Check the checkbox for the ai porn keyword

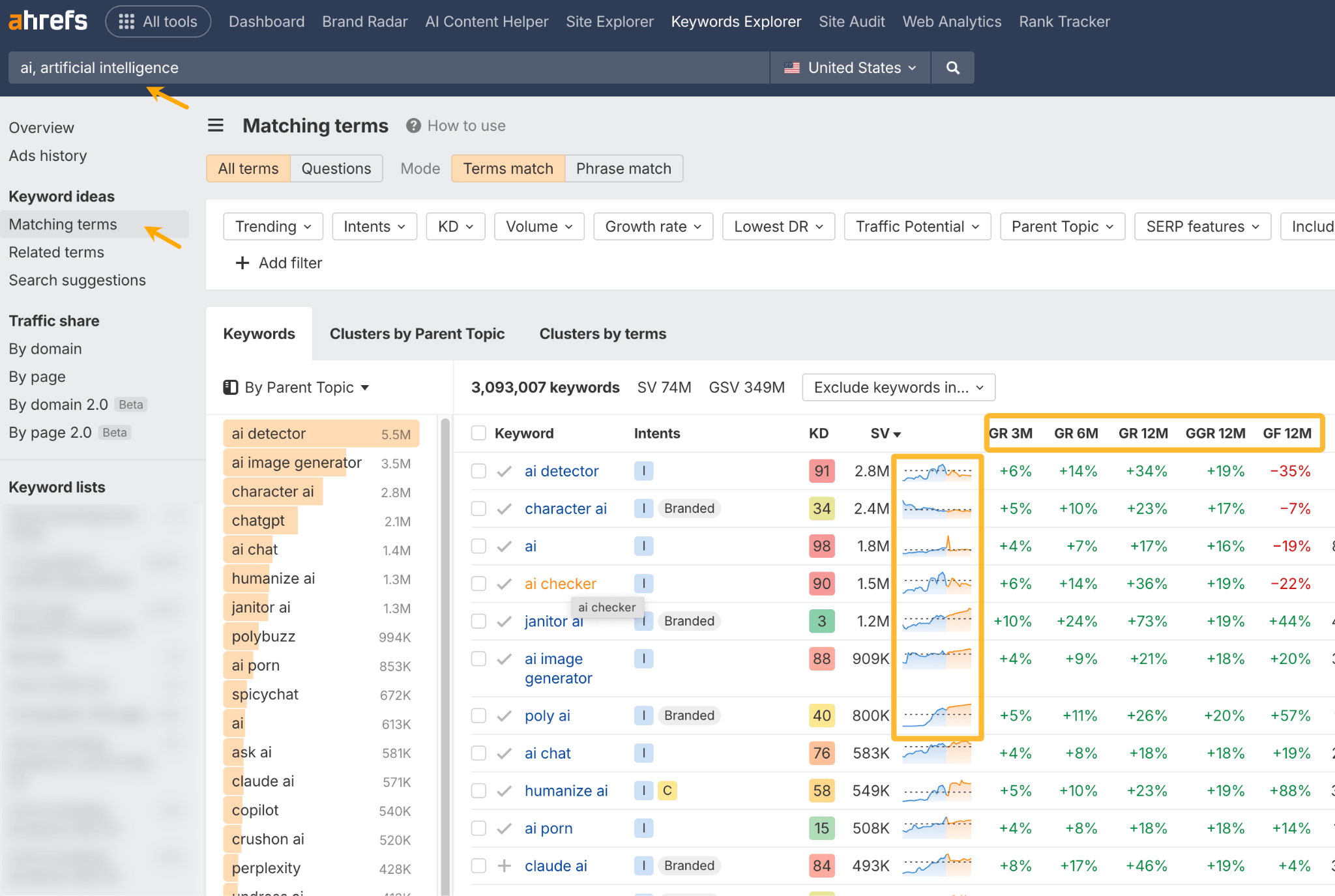coord(478,828)
